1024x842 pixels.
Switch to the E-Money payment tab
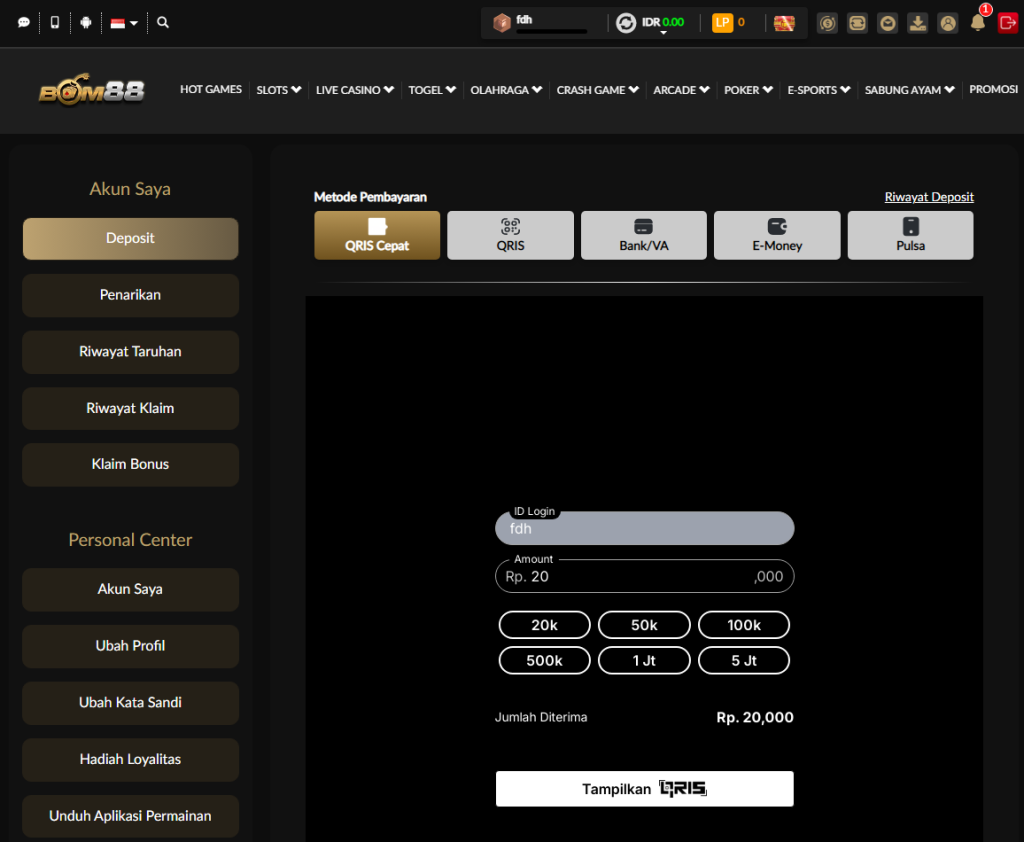pyautogui.click(x=777, y=236)
